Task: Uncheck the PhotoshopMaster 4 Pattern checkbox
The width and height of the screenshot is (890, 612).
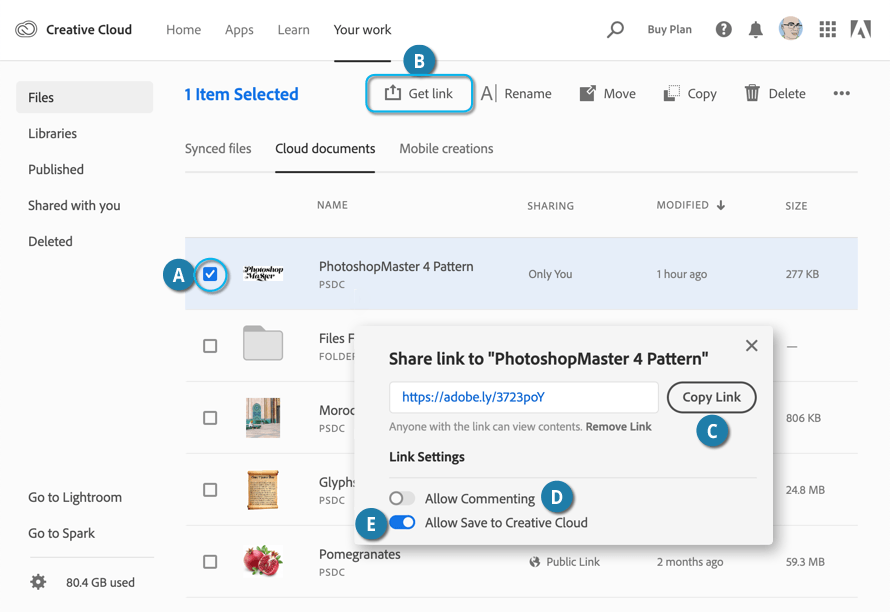Action: pyautogui.click(x=210, y=274)
